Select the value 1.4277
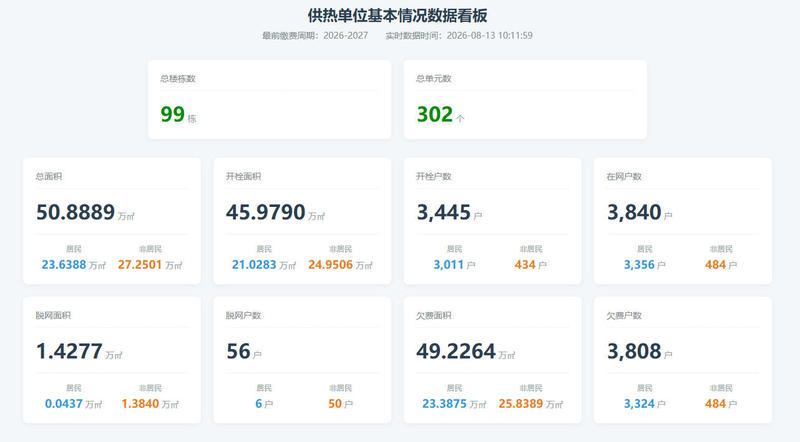 point(69,352)
